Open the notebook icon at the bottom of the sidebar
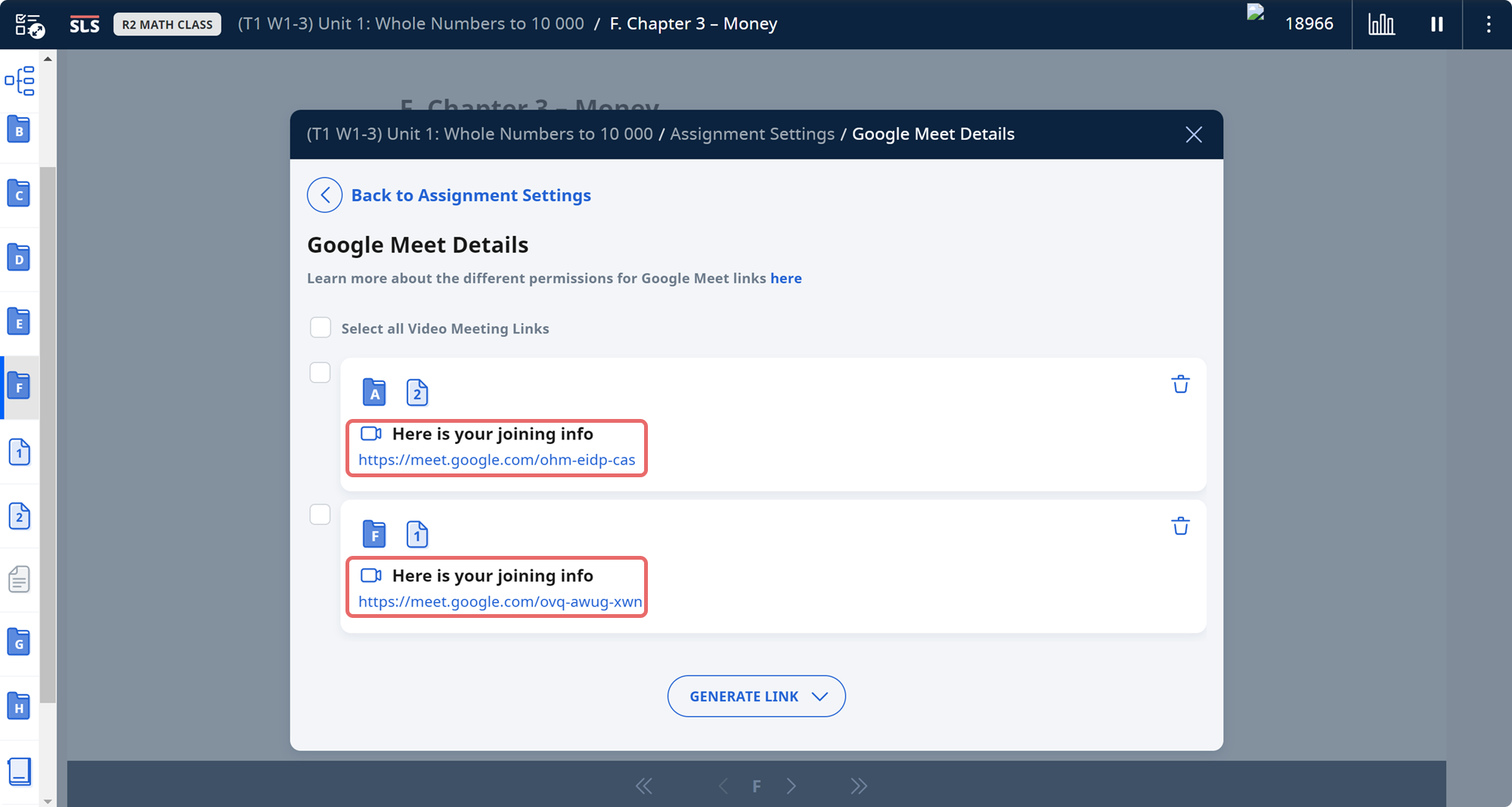The image size is (1512, 807). (19, 771)
